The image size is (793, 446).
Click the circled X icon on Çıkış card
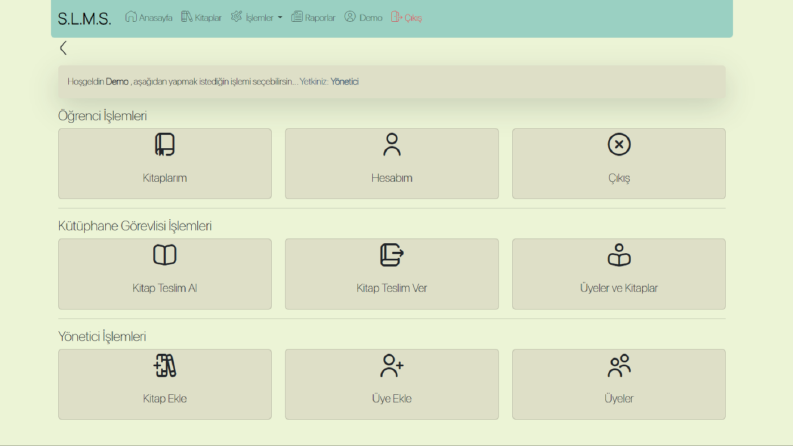(x=619, y=145)
